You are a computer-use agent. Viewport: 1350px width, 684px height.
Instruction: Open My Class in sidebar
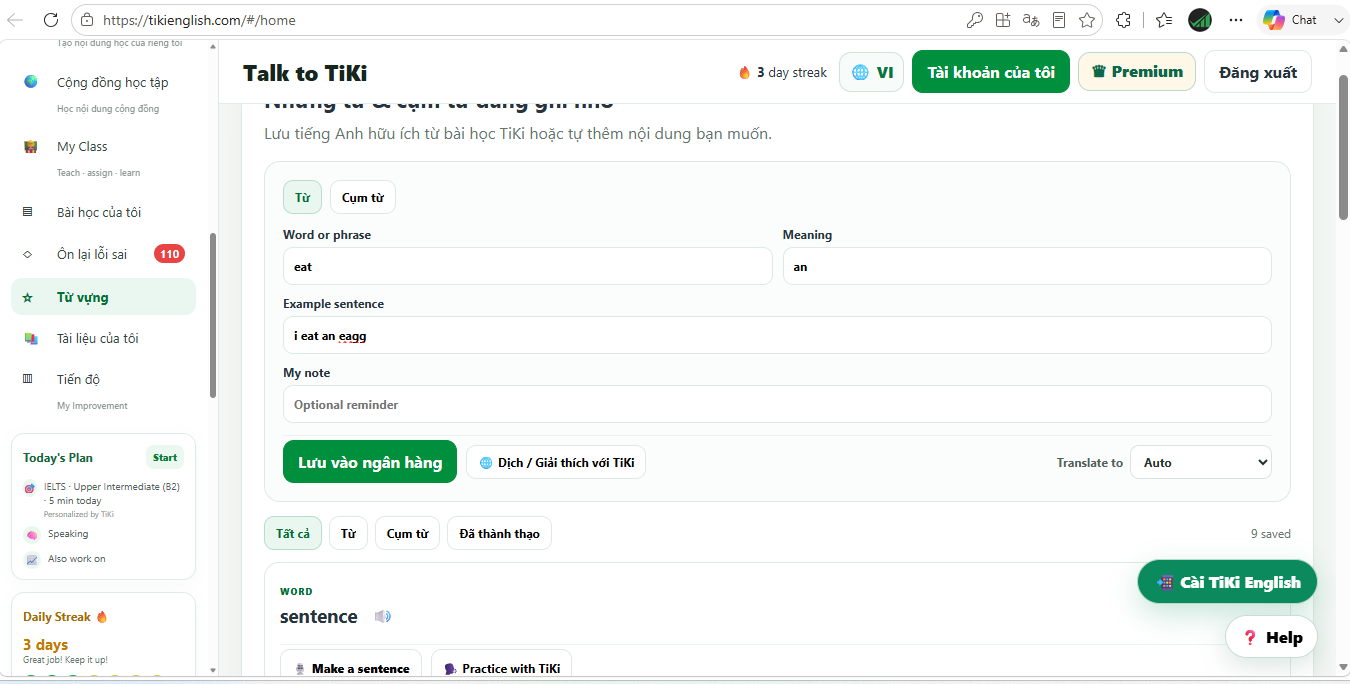tap(82, 146)
